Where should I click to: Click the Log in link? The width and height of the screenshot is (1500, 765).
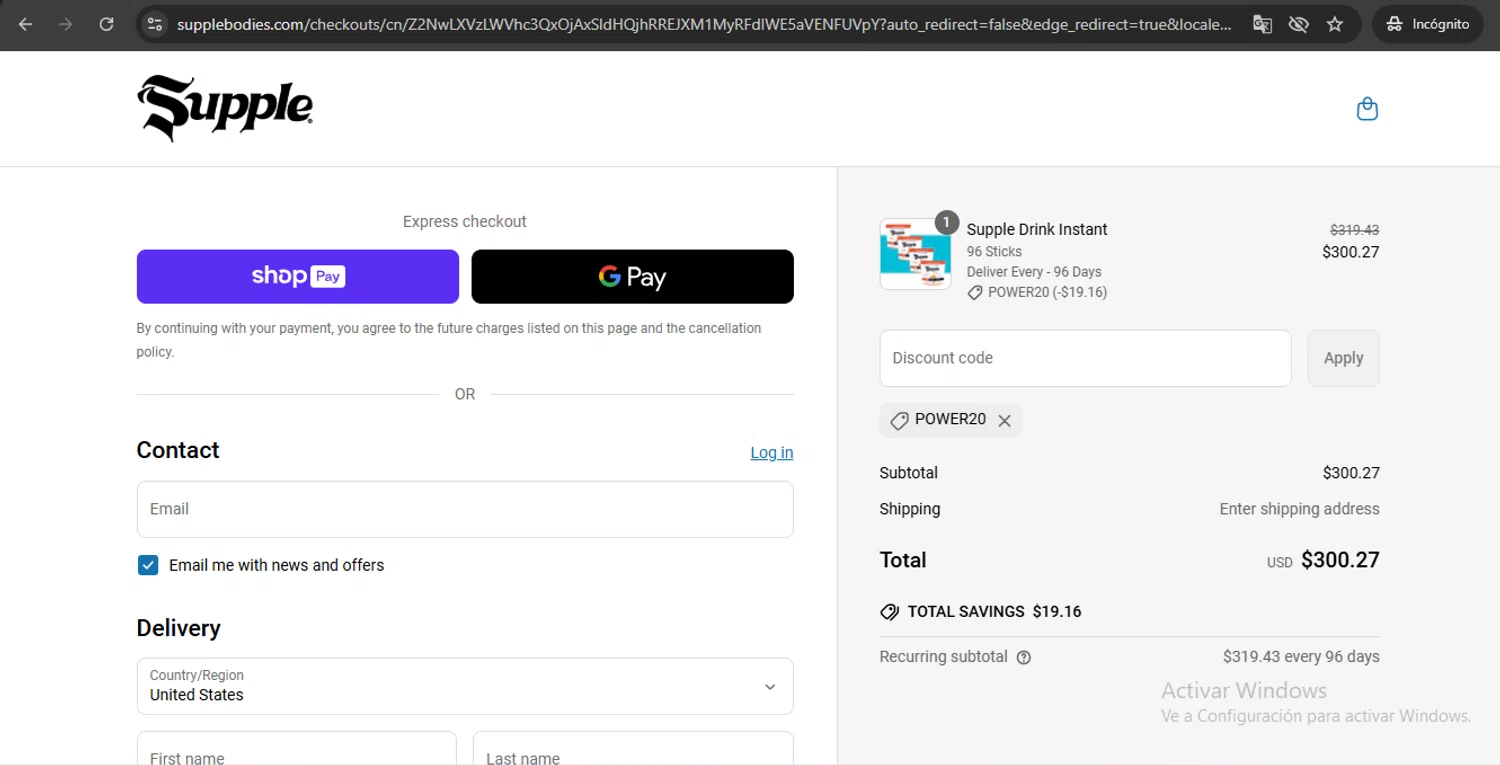click(772, 452)
